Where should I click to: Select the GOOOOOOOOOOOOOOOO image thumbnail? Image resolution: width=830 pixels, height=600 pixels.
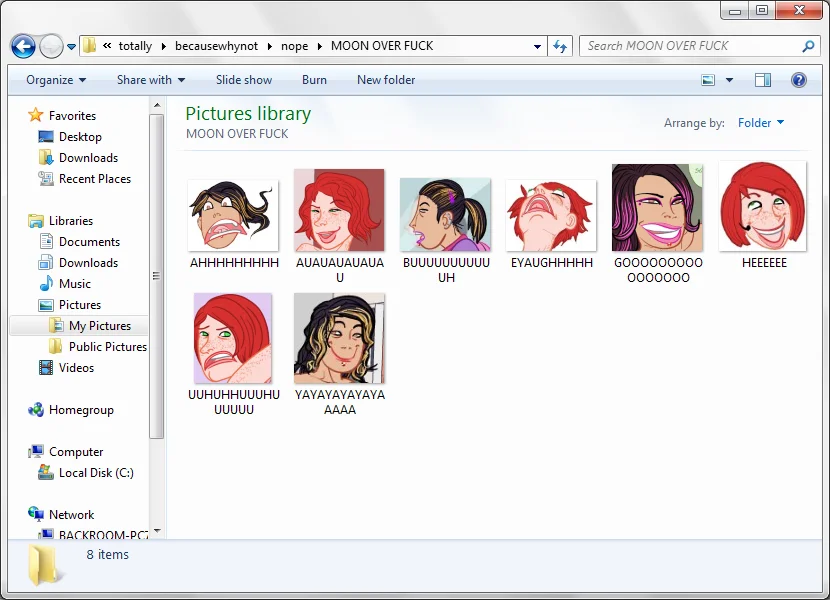click(x=657, y=208)
